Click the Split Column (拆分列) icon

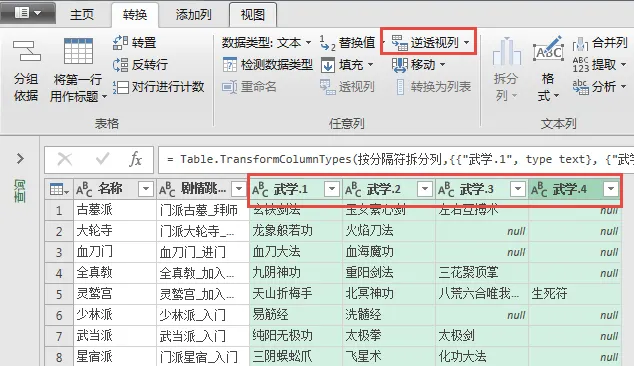click(506, 51)
